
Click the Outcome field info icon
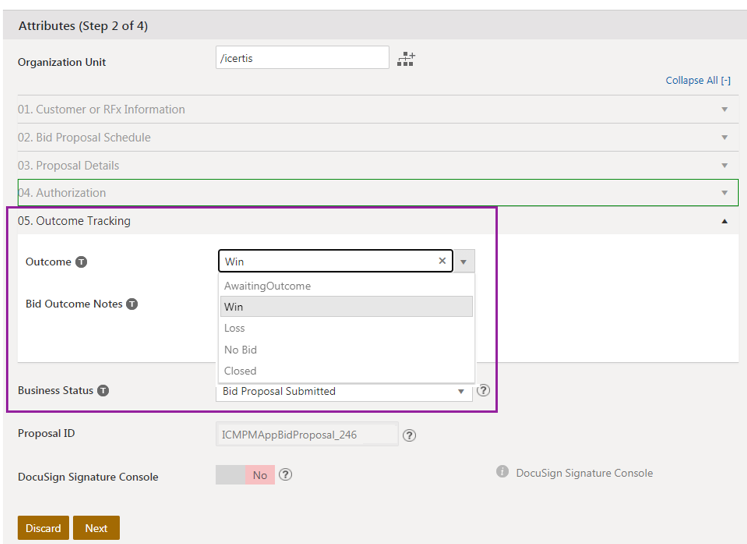81,262
